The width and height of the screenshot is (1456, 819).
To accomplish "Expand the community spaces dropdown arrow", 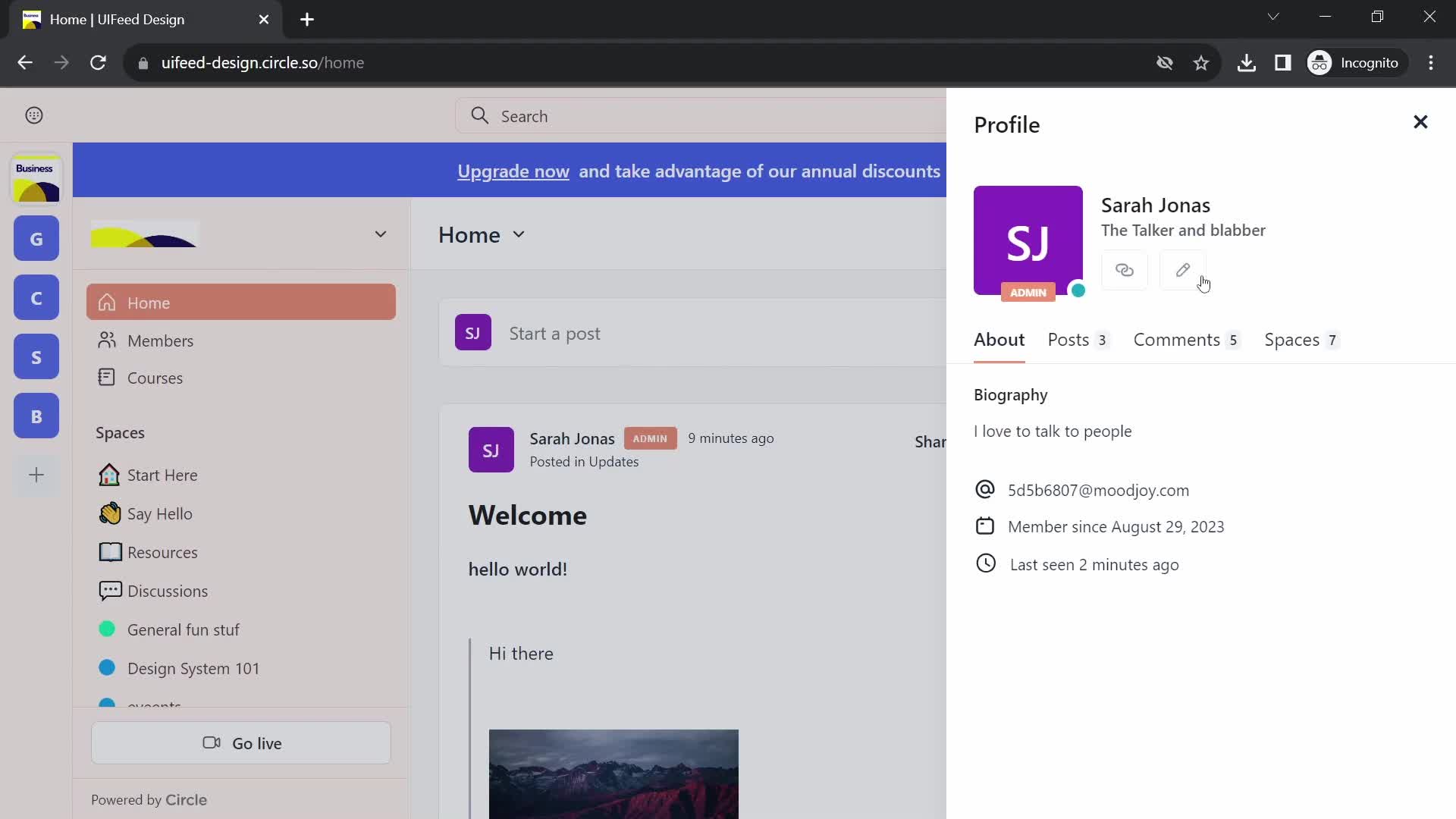I will [x=381, y=233].
